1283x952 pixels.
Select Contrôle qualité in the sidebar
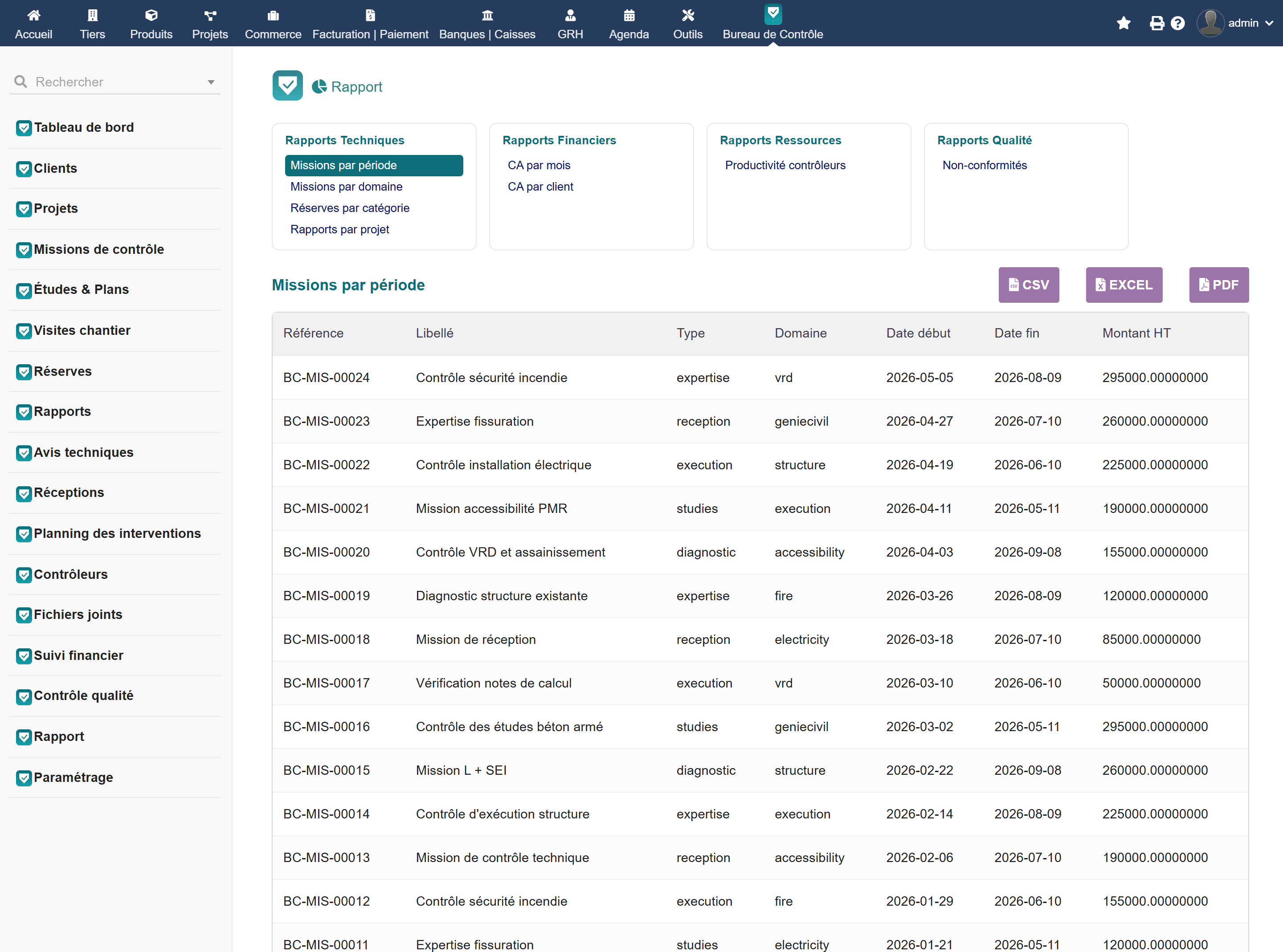[x=84, y=696]
